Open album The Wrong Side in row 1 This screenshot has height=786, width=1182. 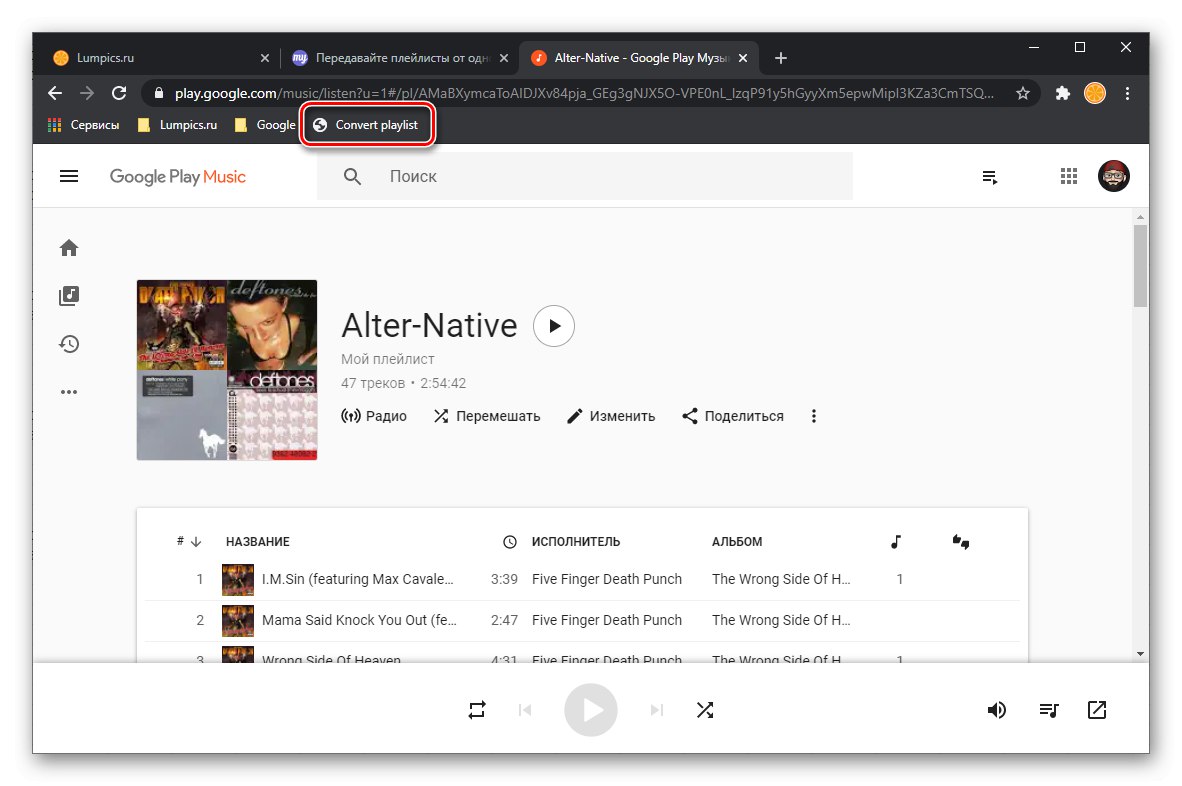click(x=781, y=580)
